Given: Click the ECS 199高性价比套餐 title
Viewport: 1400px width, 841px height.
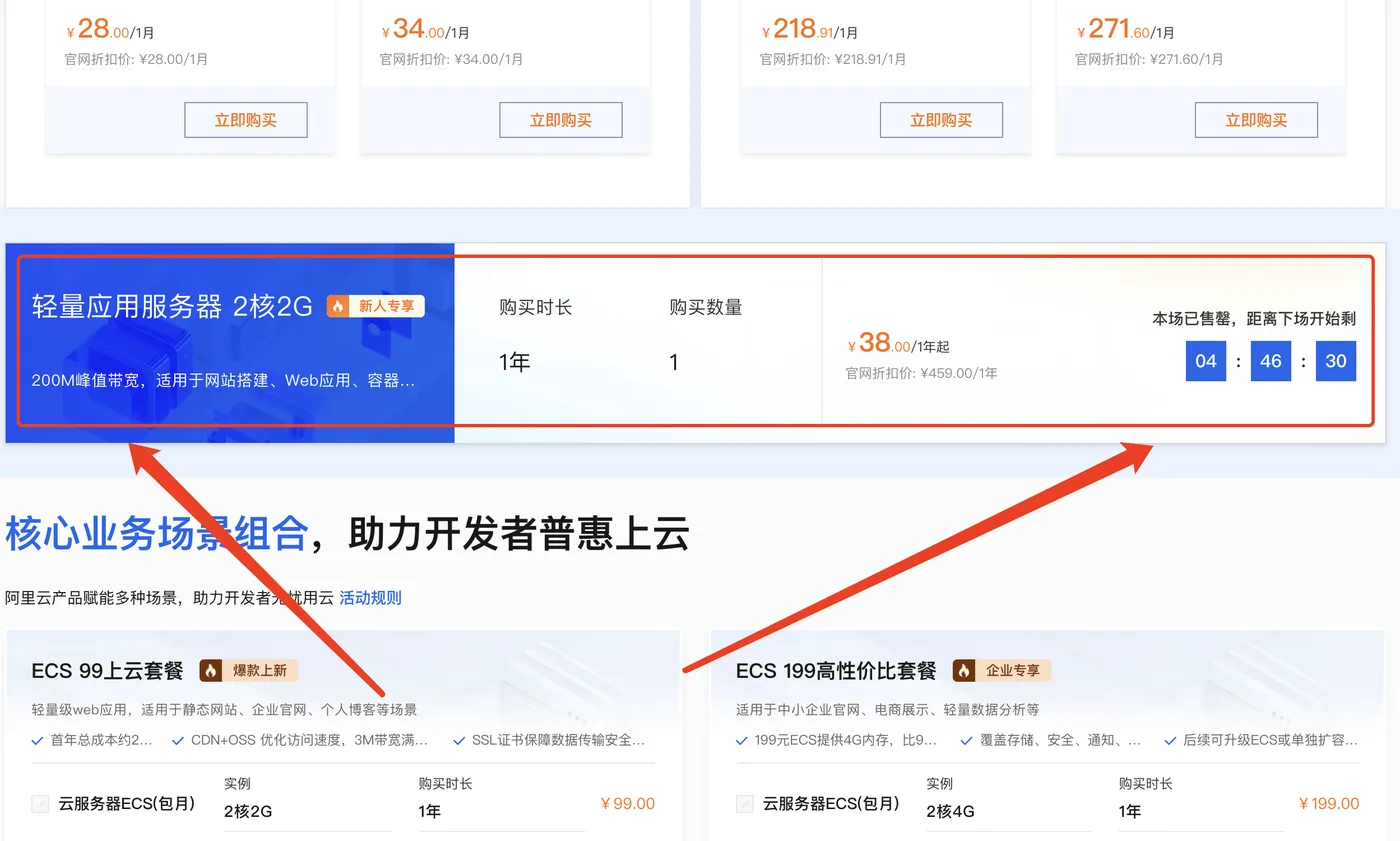Looking at the screenshot, I should pyautogui.click(x=836, y=670).
